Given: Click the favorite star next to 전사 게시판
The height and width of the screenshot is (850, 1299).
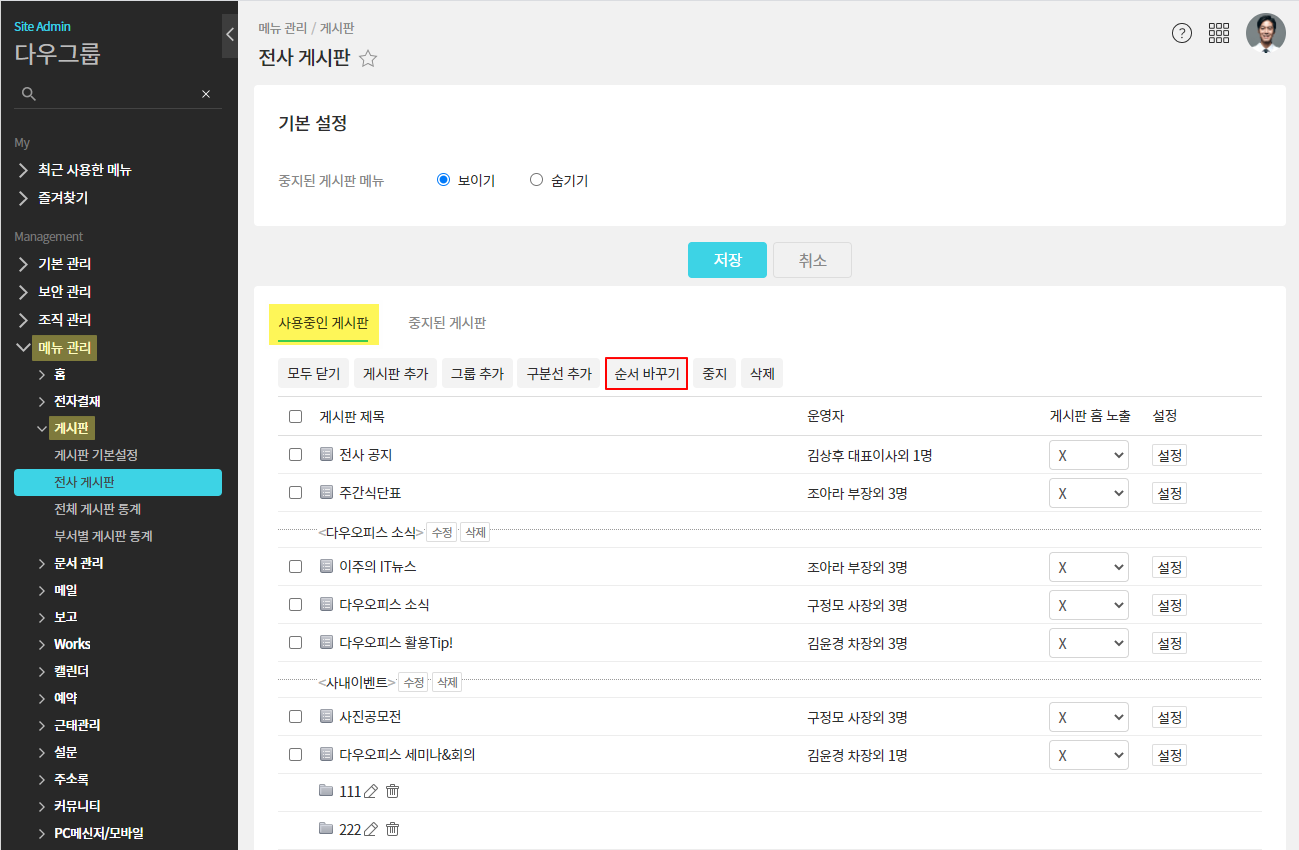Looking at the screenshot, I should [x=368, y=59].
